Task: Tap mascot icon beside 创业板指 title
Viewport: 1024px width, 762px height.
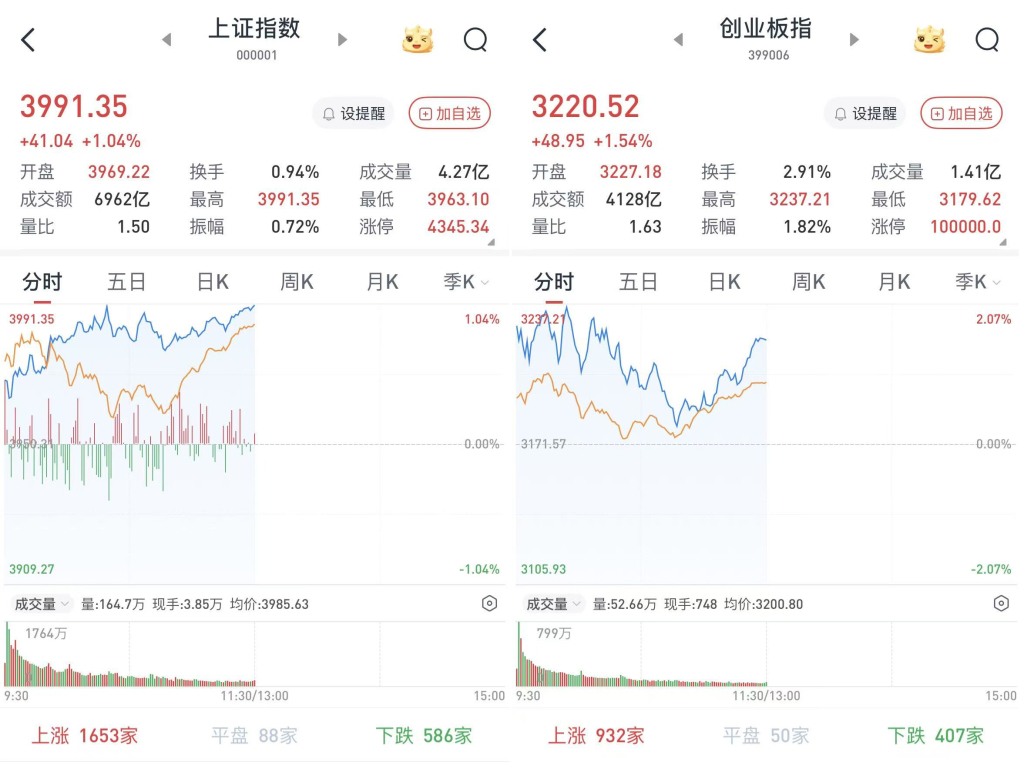Action: [x=930, y=40]
